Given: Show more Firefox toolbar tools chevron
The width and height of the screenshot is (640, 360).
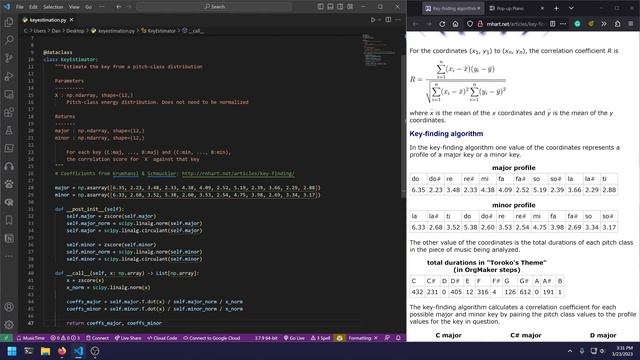Looking at the screenshot, I should 604,24.
